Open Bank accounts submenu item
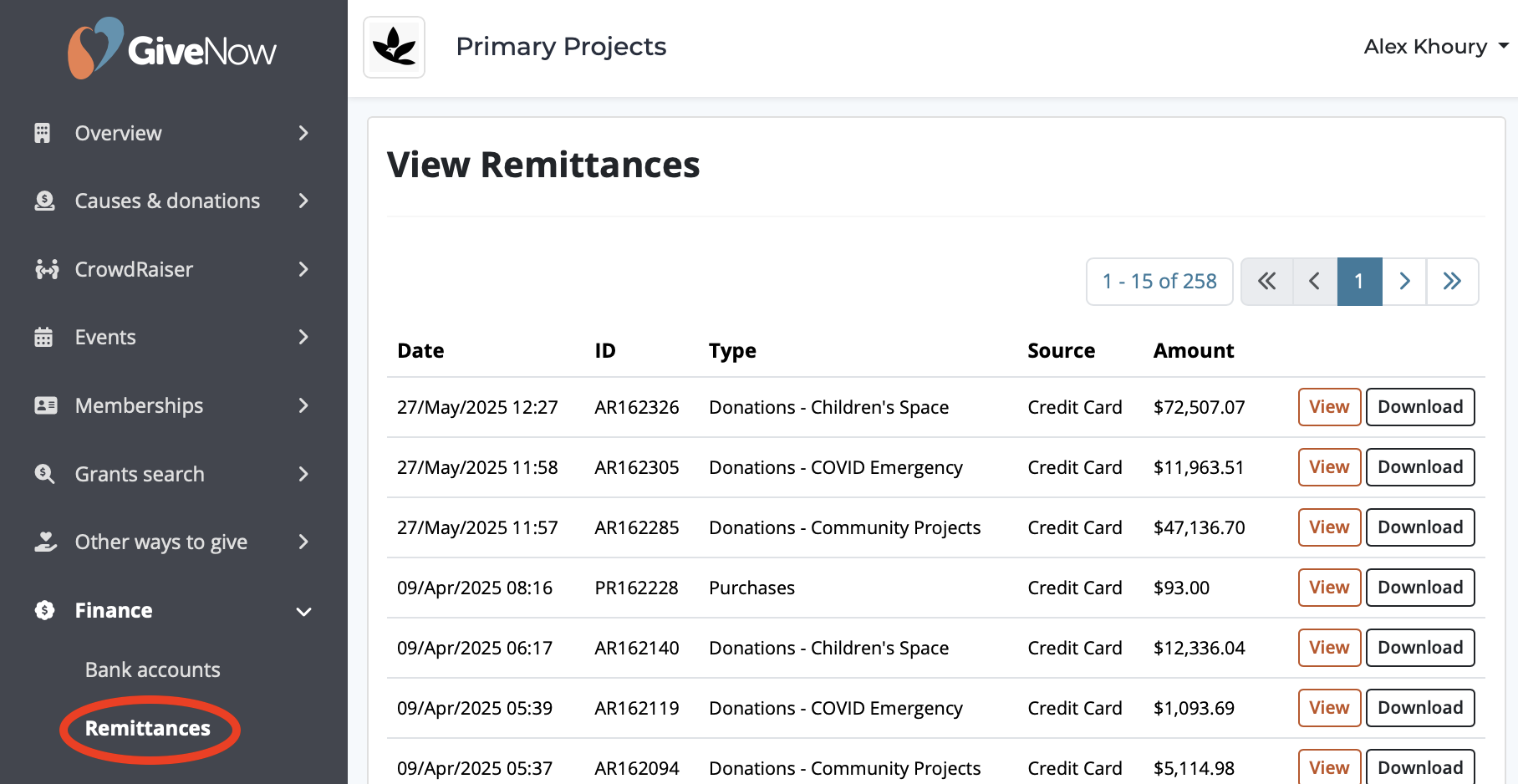The image size is (1518, 784). click(x=152, y=669)
